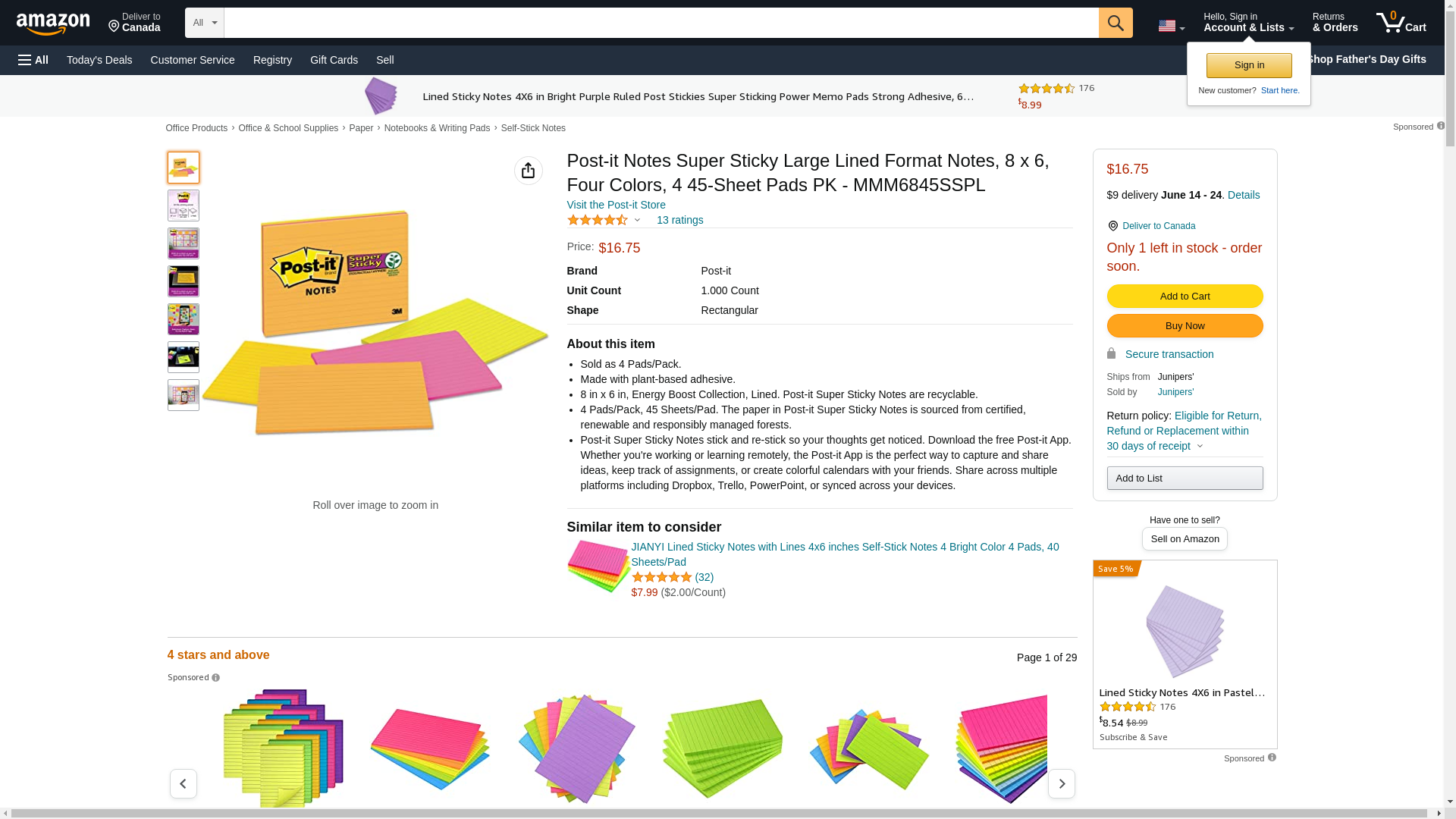Open the shopping cart icon
This screenshot has width=1456, height=819.
(1401, 23)
